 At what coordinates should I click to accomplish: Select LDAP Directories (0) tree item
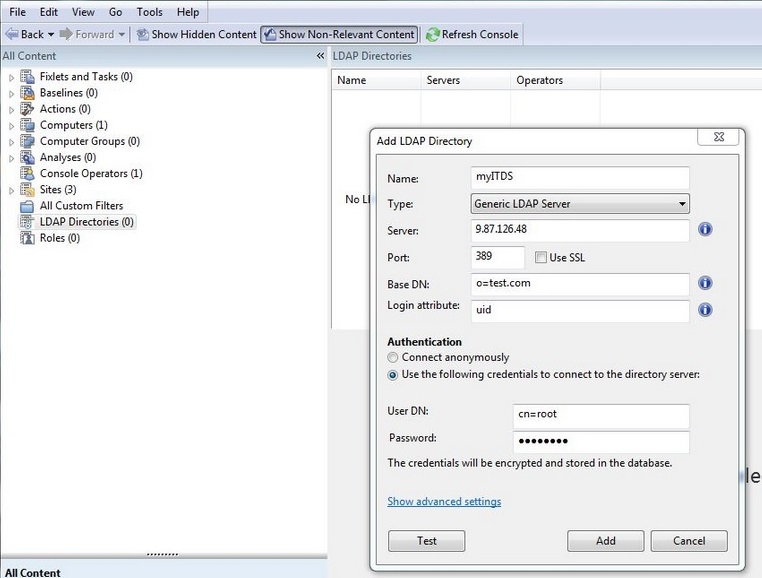click(x=87, y=222)
